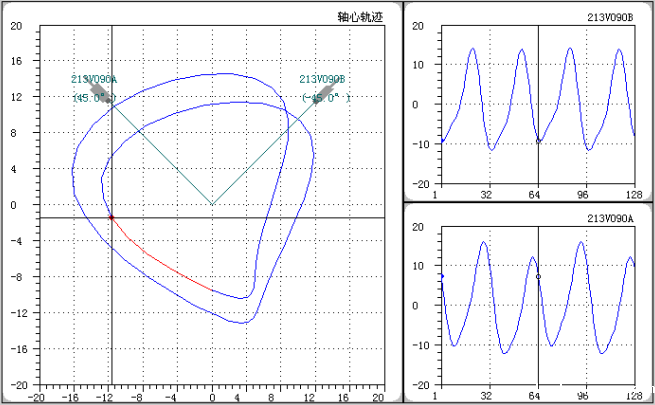Click the 213V090A label in orbit plot

(94, 79)
